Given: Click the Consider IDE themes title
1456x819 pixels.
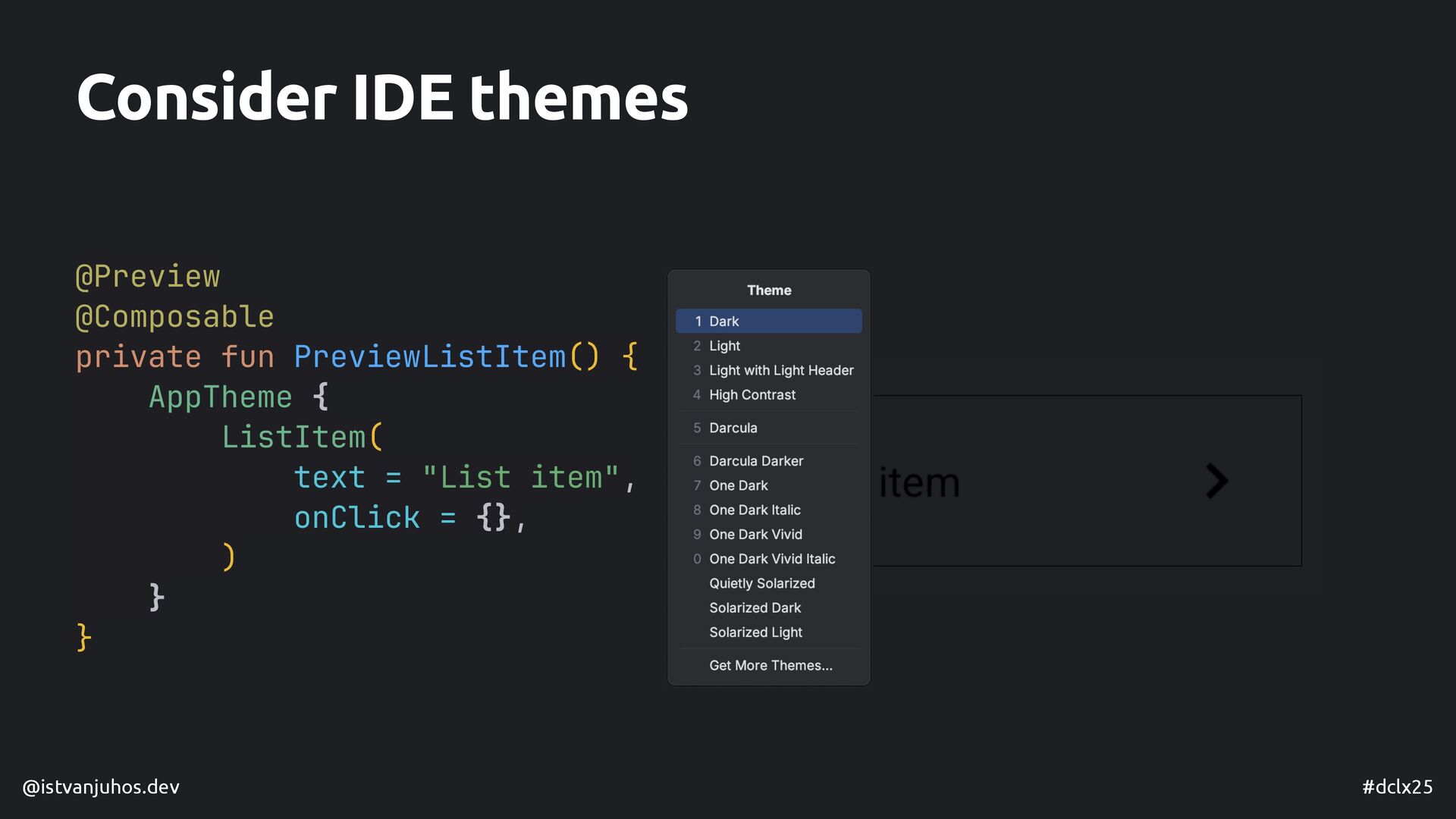Looking at the screenshot, I should click(382, 97).
